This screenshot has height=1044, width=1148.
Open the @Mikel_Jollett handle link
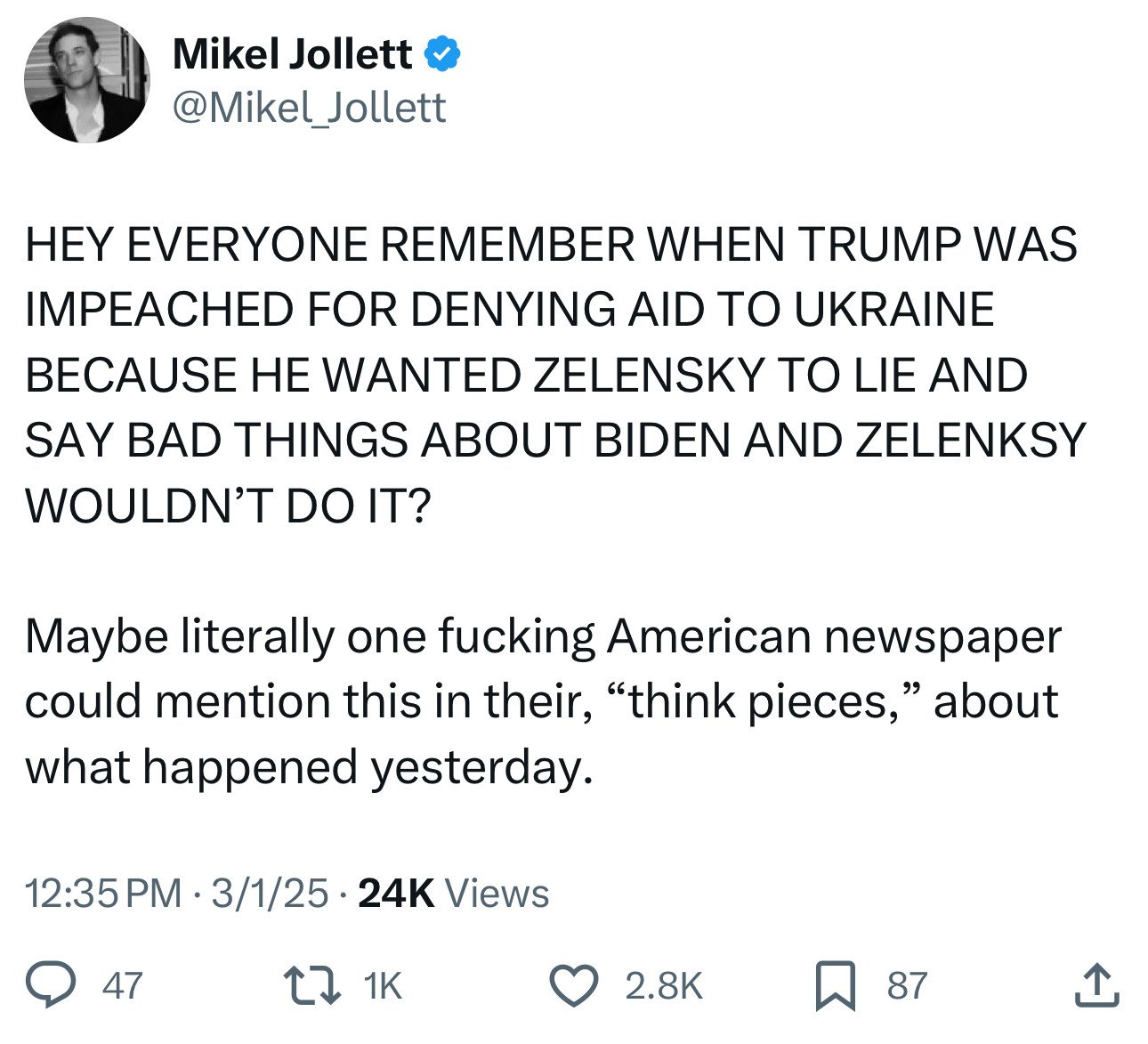tap(309, 108)
